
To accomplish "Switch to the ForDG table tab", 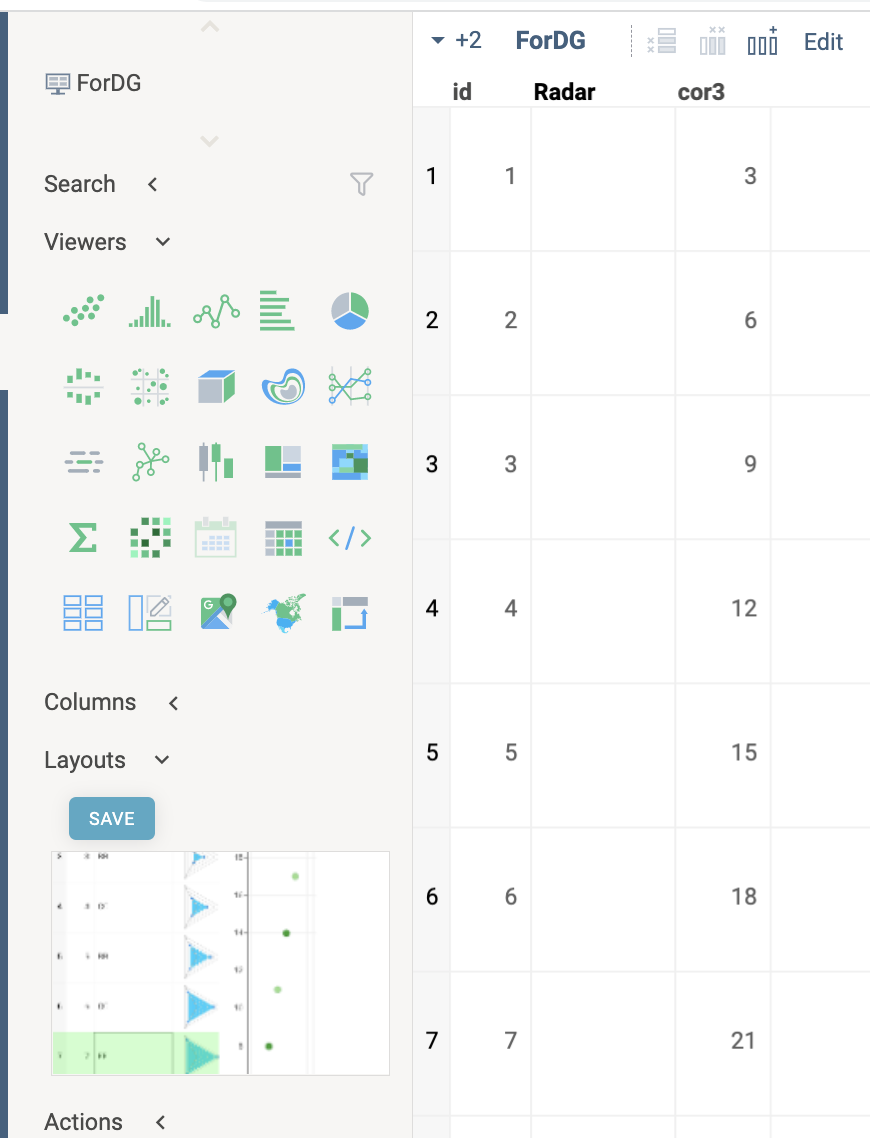I will click(x=550, y=41).
